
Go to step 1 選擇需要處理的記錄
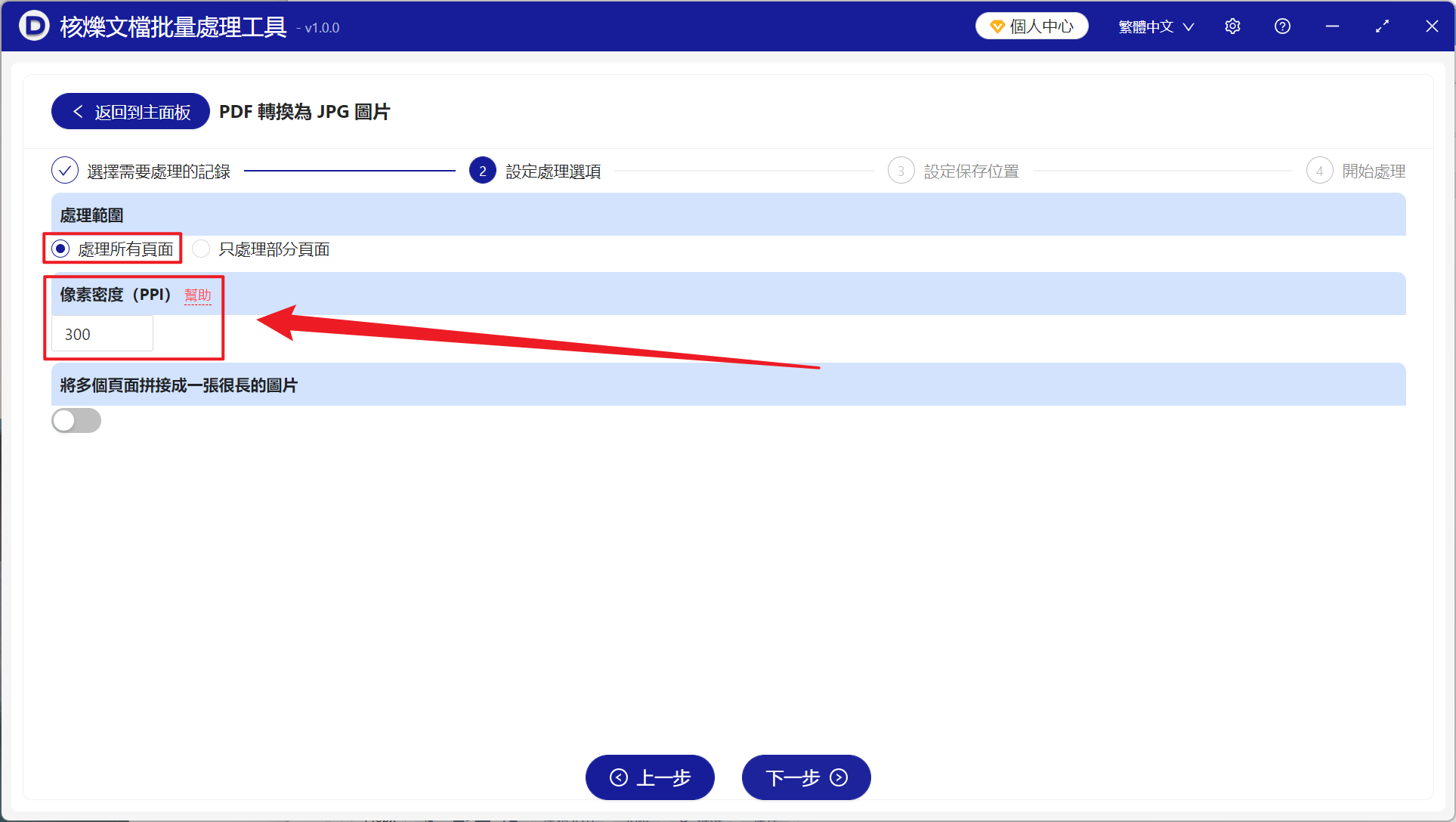(x=141, y=172)
